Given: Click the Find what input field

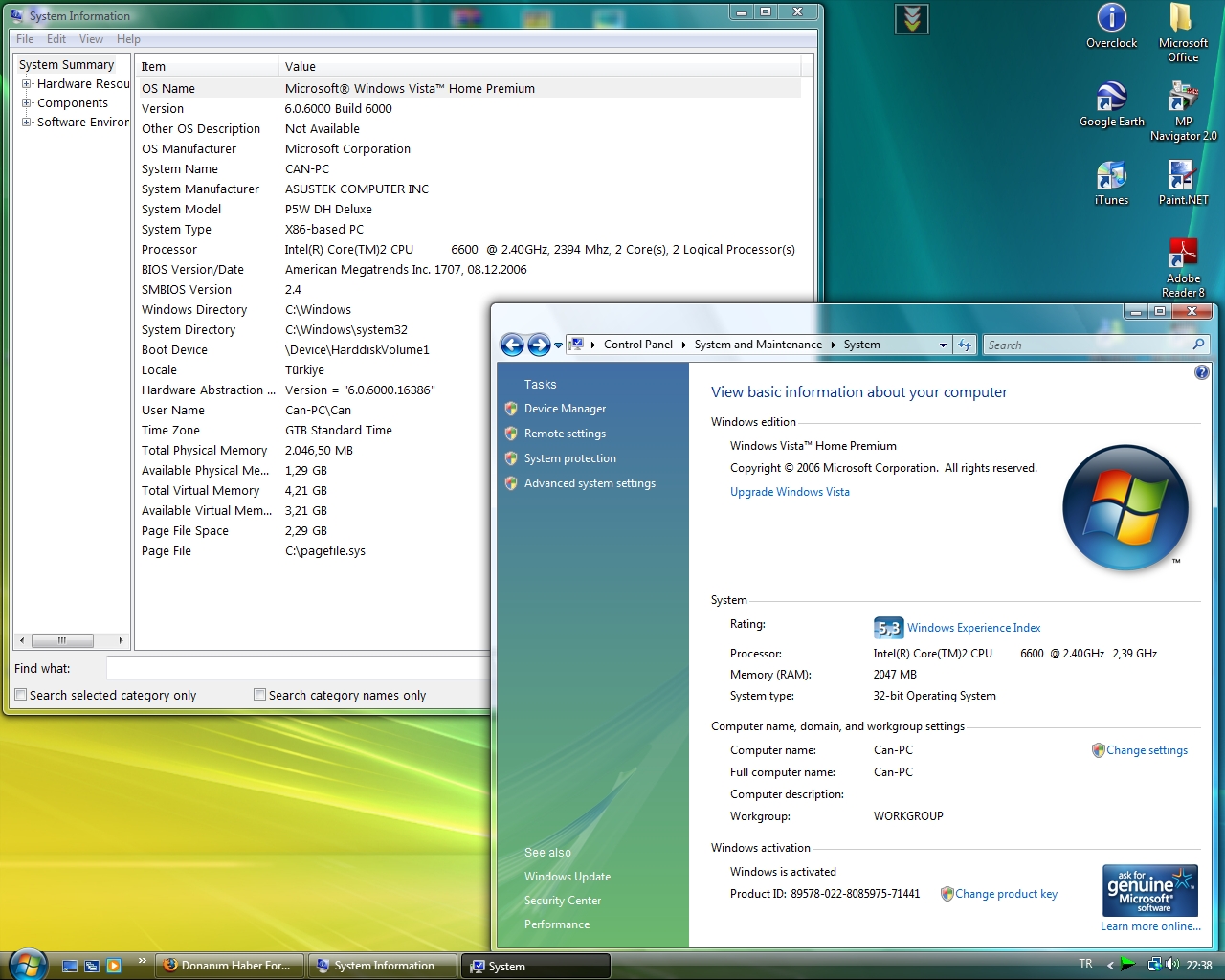Looking at the screenshot, I should pyautogui.click(x=299, y=668).
